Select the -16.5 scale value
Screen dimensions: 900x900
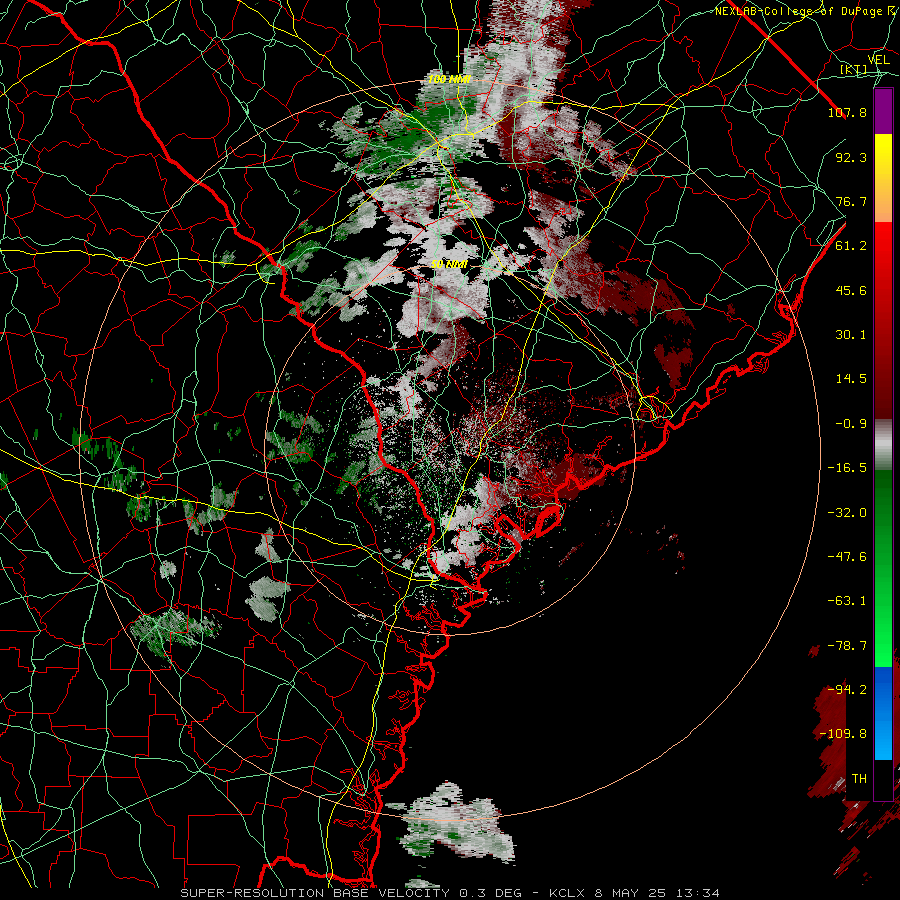(847, 468)
